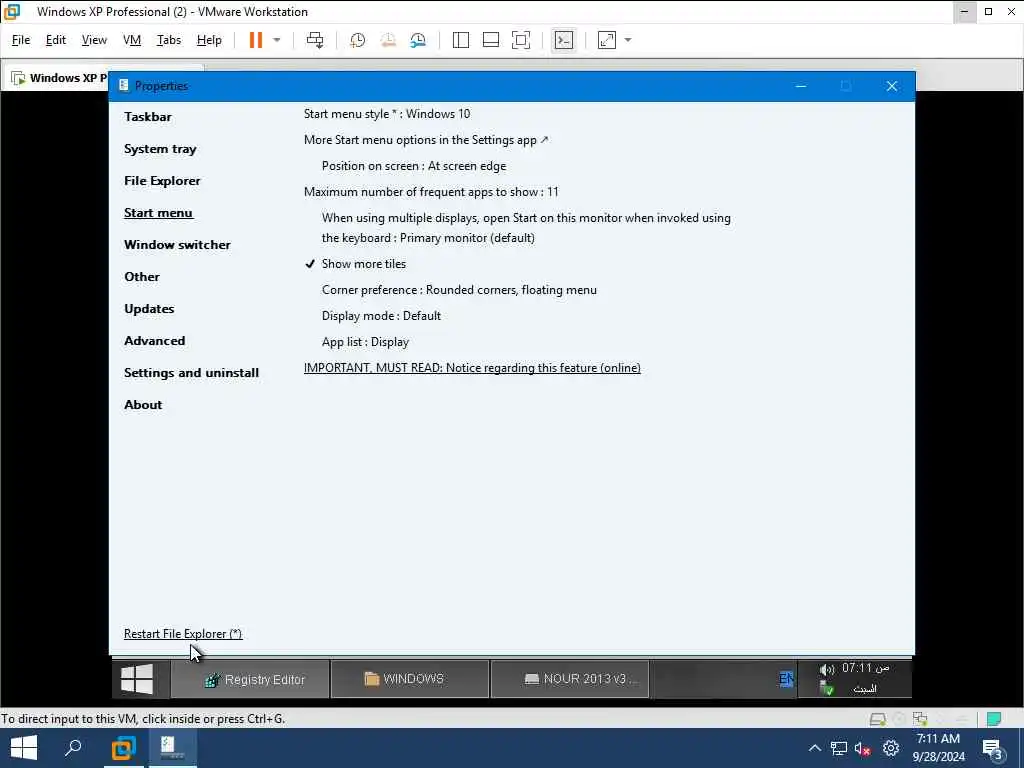Enter full screen mode icon
This screenshot has width=1024, height=768.
[520, 40]
